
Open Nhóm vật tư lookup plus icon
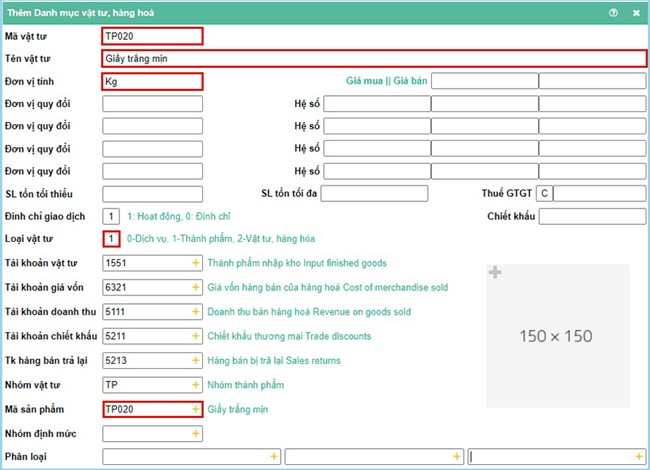click(x=196, y=384)
